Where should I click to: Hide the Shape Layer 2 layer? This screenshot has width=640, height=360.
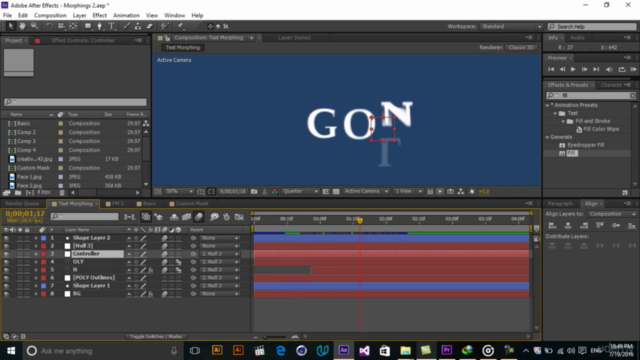(x=6, y=238)
